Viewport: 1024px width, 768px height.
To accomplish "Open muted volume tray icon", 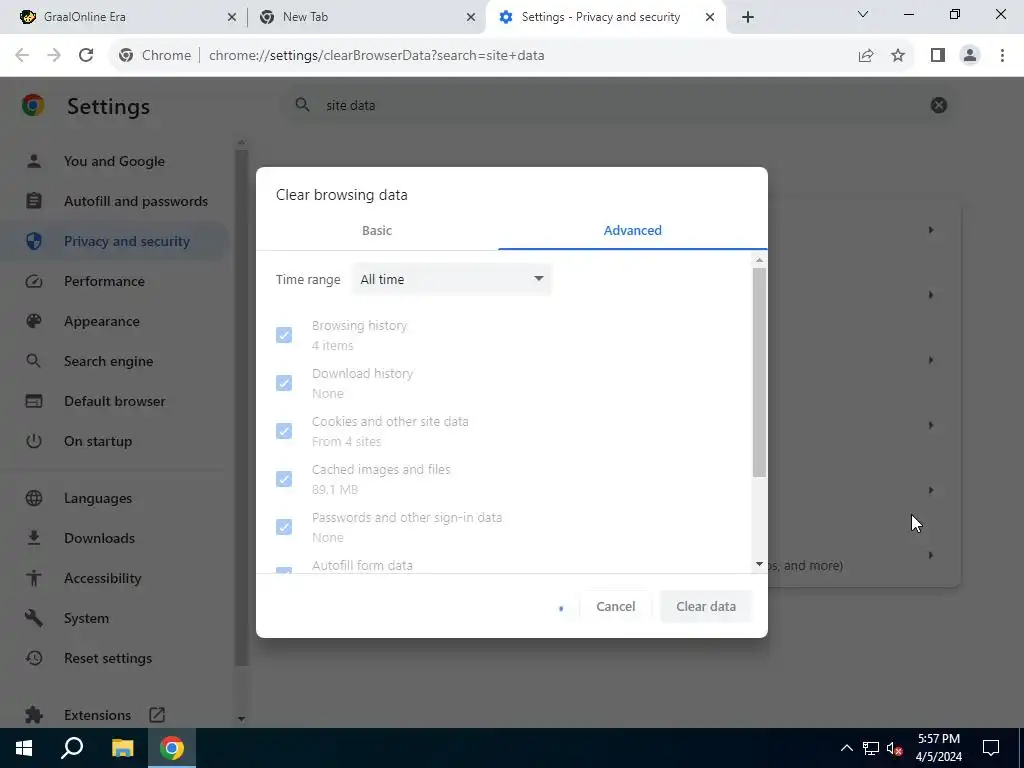I will click(894, 748).
